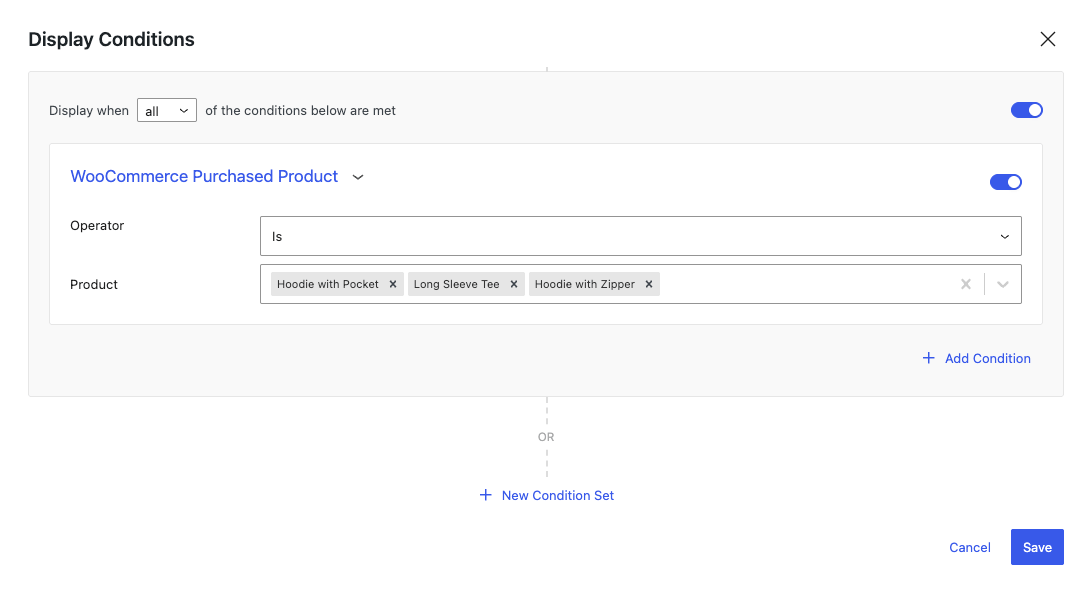Select the Hoodie with Zipper tag label
This screenshot has height=593, width=1090.
[x=585, y=284]
